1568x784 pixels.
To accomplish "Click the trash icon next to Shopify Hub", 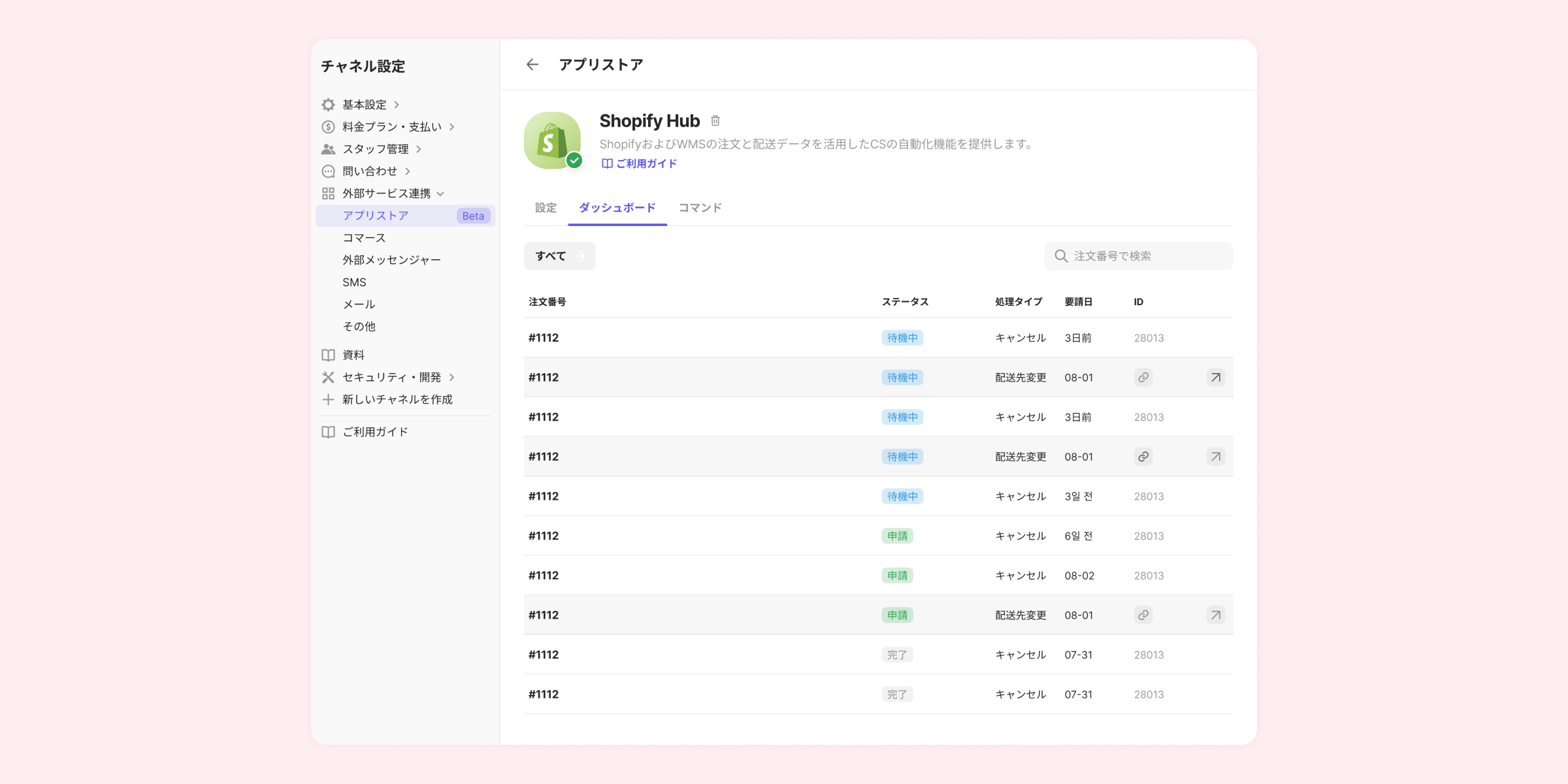I will pos(715,121).
